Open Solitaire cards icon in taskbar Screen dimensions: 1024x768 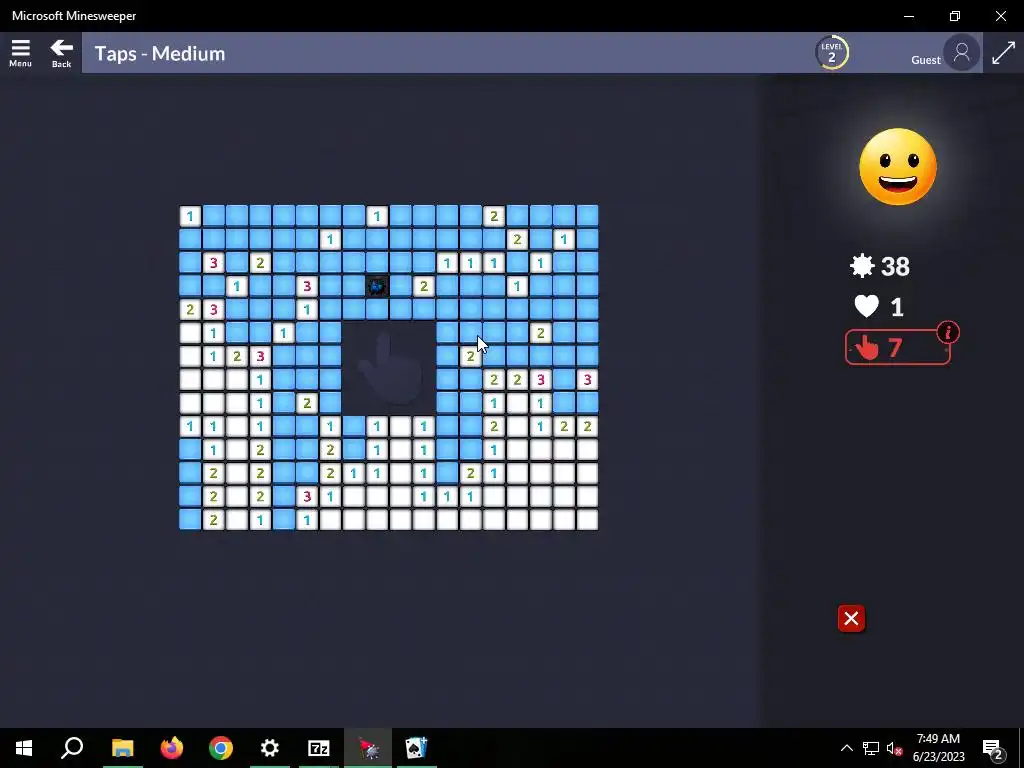pyautogui.click(x=417, y=748)
